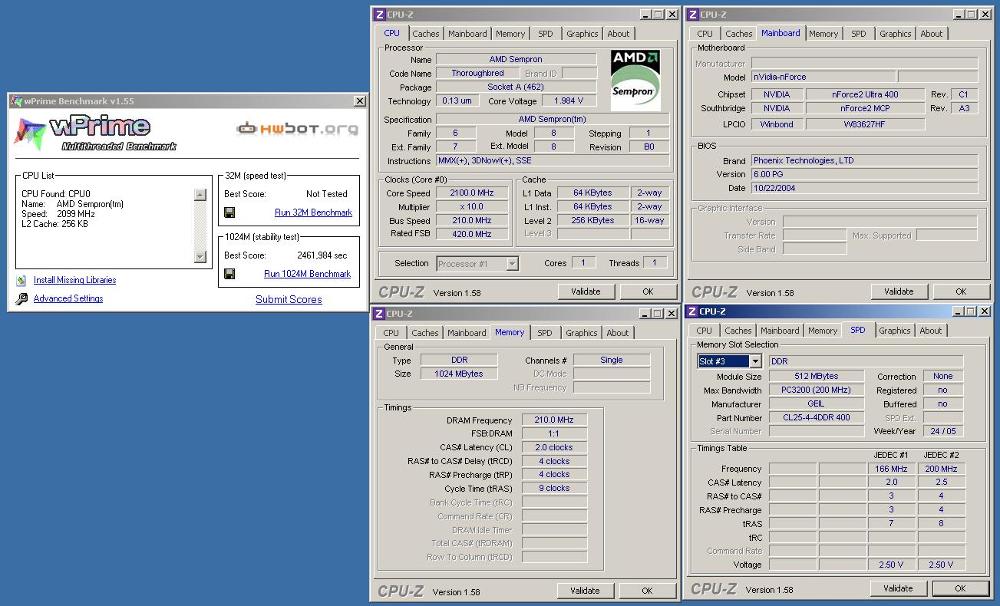
Task: Click the DRAM Frequency 210.0 MHz value
Action: click(554, 420)
